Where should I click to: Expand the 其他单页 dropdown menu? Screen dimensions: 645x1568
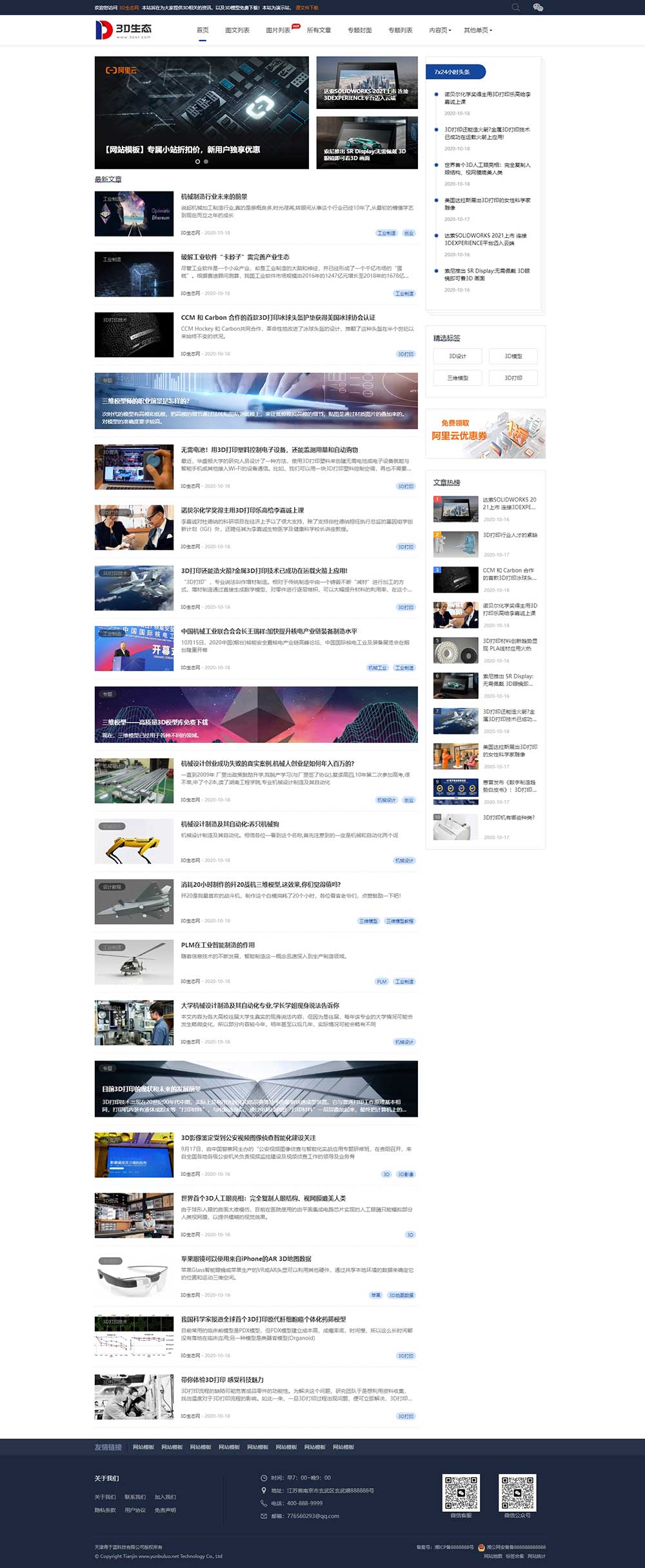477,30
